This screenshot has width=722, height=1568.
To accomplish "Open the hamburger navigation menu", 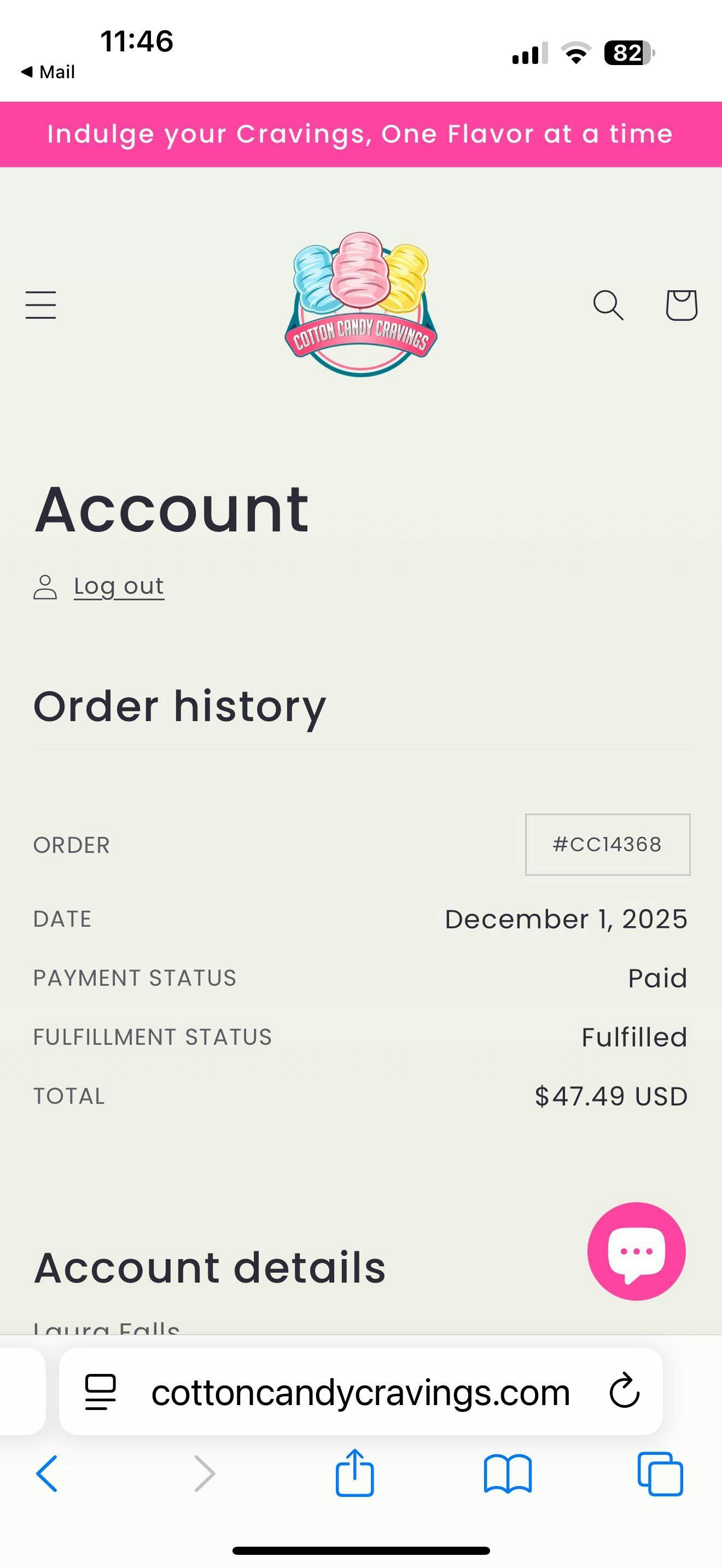I will pos(41,305).
